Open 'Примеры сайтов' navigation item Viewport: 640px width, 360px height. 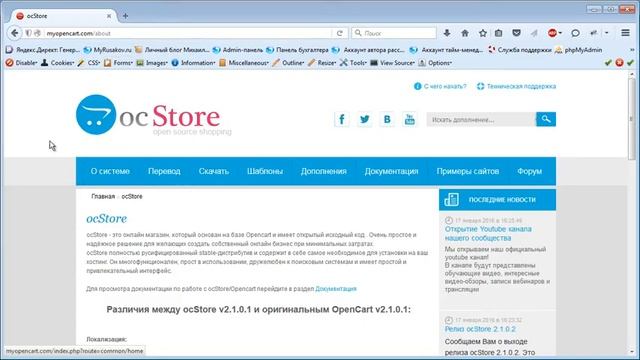[x=468, y=171]
